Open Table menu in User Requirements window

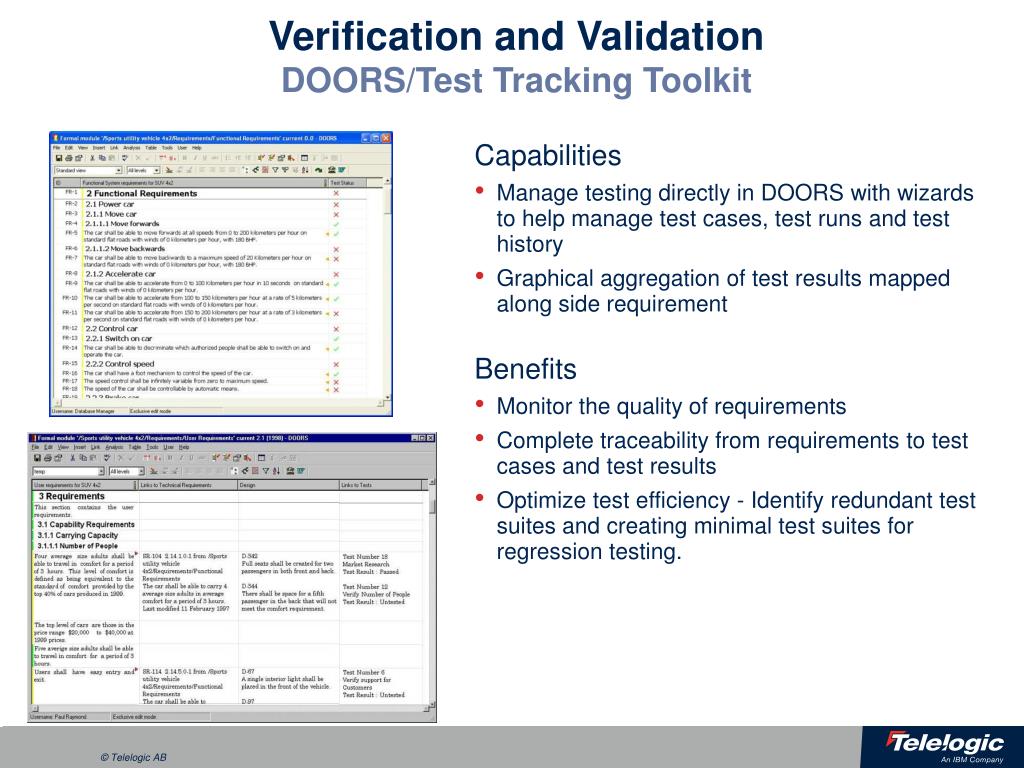pyautogui.click(x=135, y=447)
